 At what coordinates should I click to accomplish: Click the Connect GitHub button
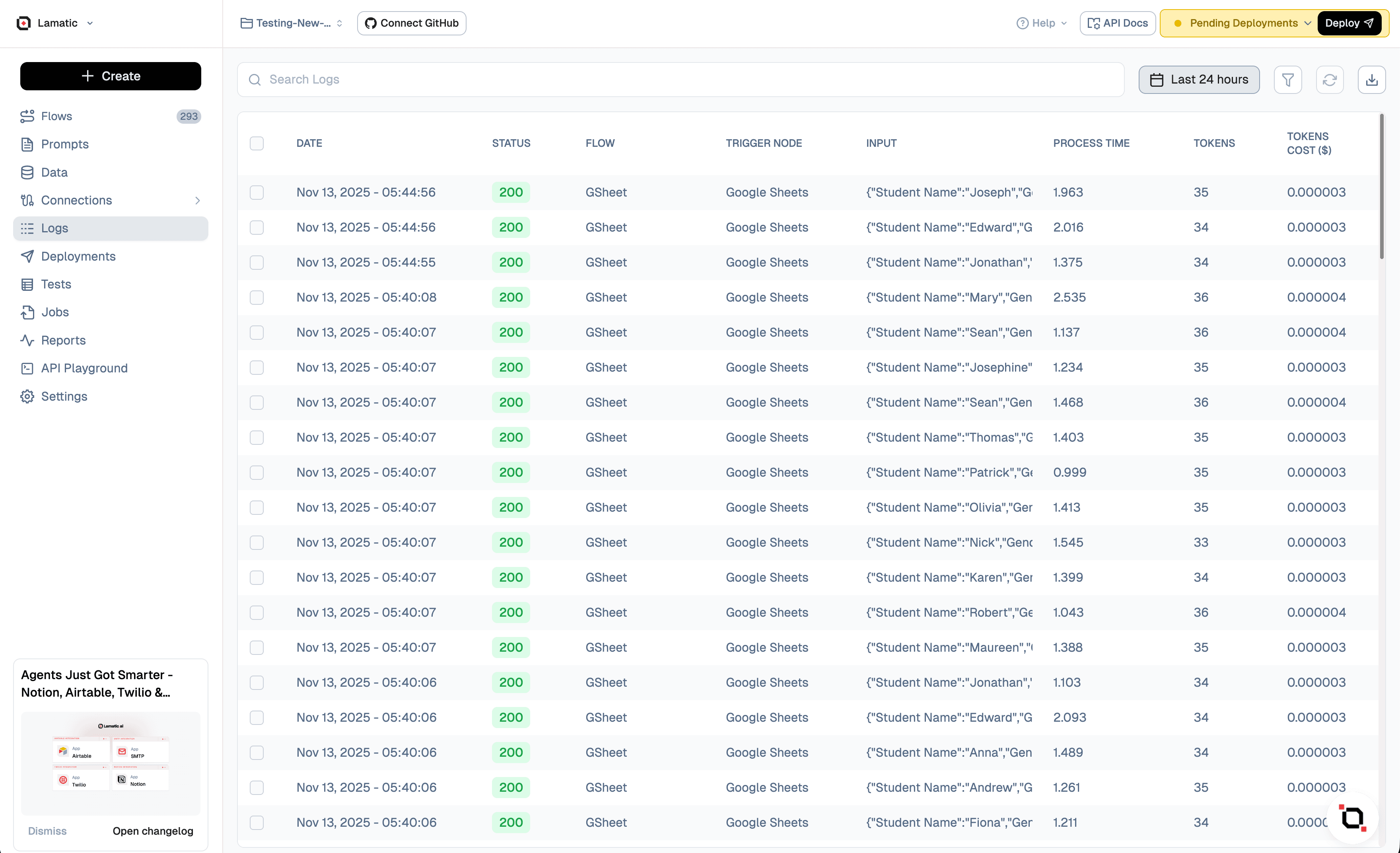click(411, 23)
